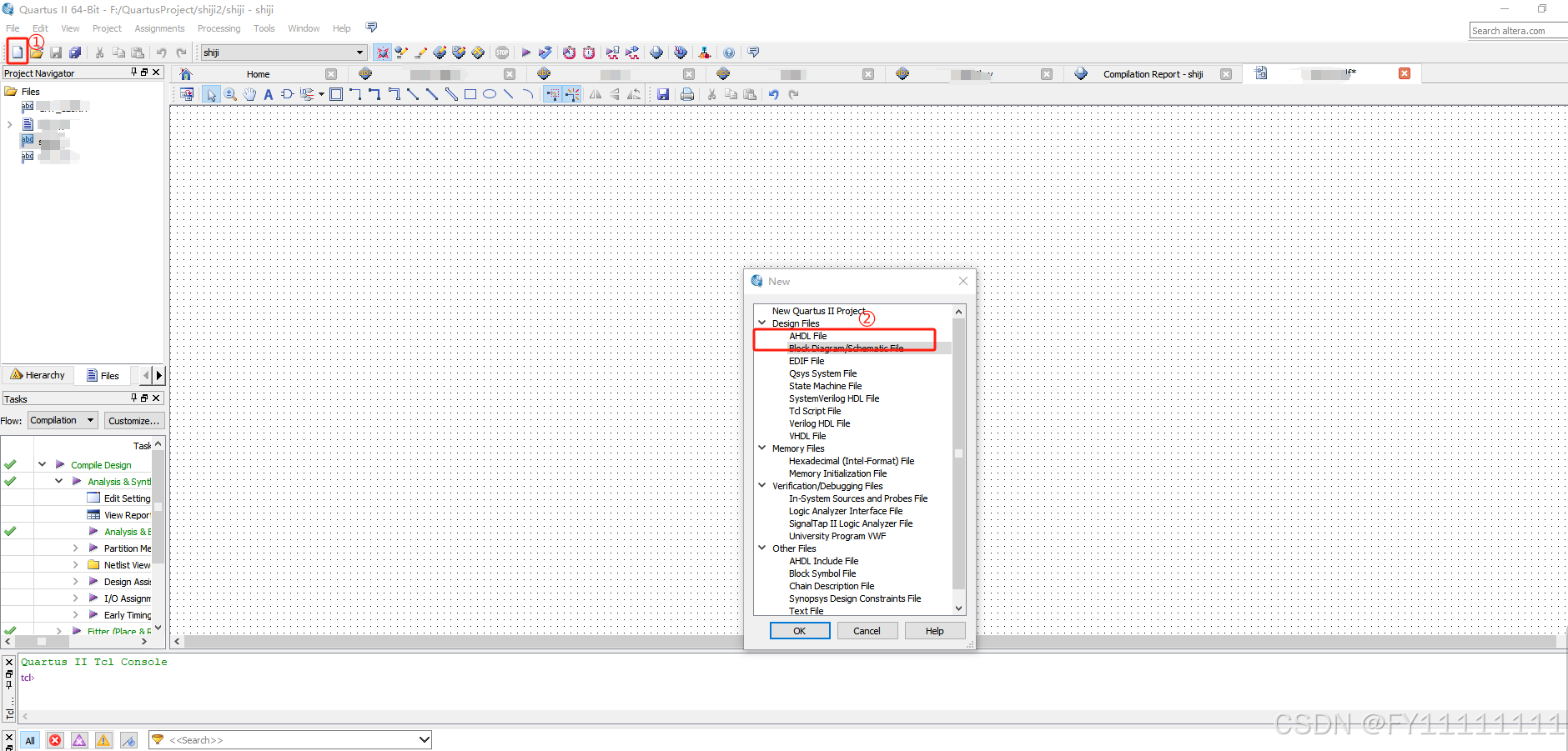Collapse Design Files in New dialog
Image resolution: width=1568 pixels, height=751 pixels.
(761, 323)
